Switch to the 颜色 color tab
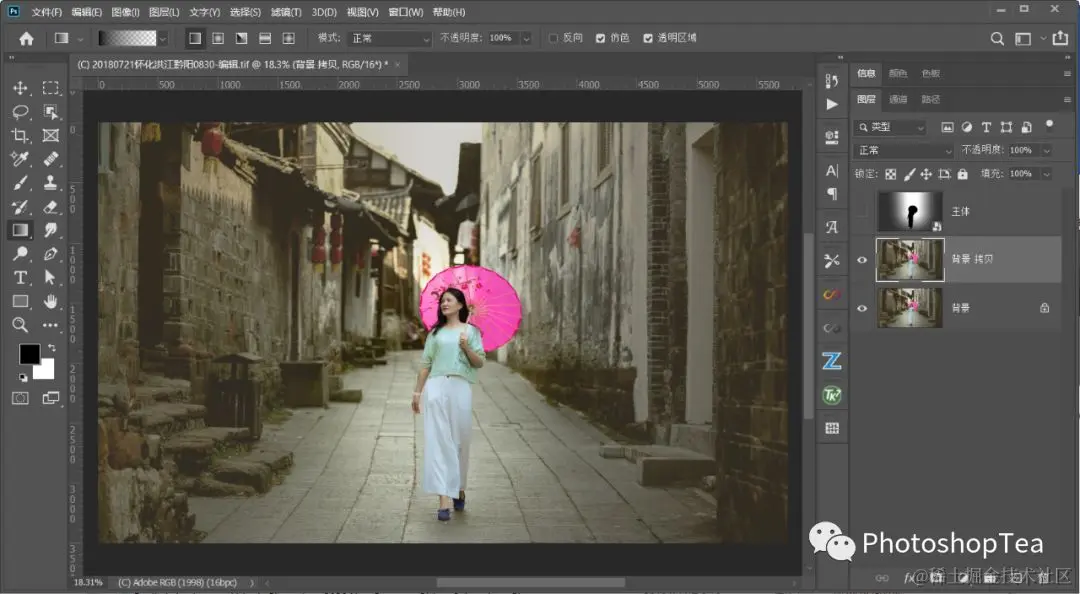This screenshot has width=1080, height=594. pos(898,73)
